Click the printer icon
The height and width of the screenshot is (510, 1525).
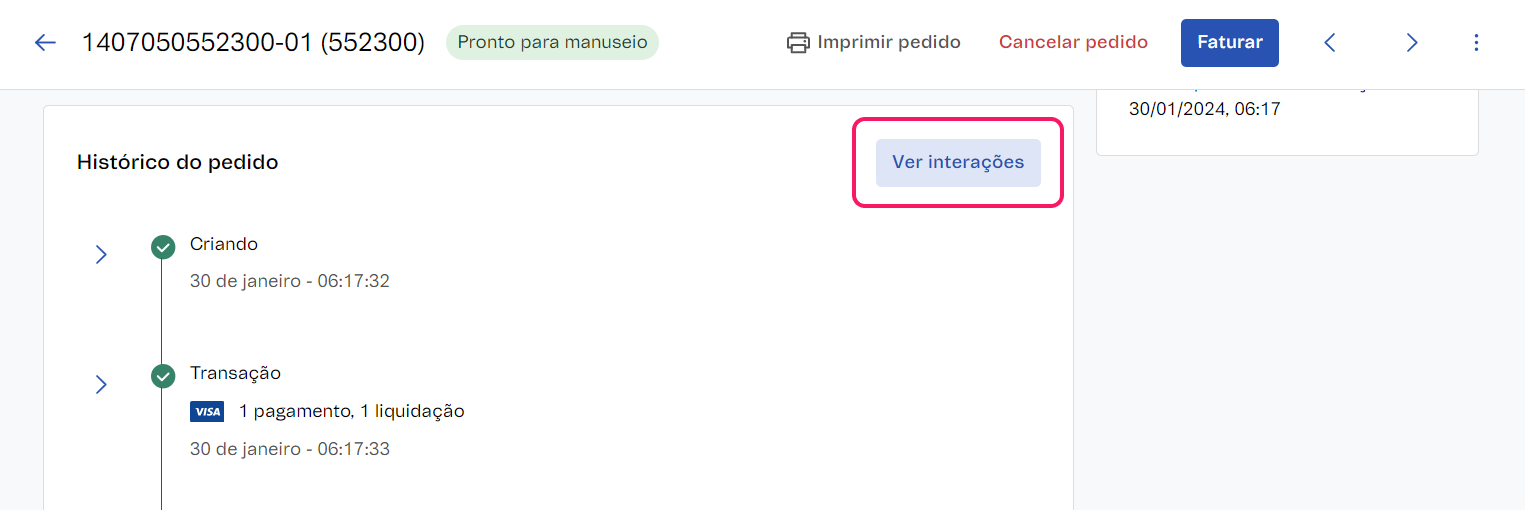pos(798,43)
